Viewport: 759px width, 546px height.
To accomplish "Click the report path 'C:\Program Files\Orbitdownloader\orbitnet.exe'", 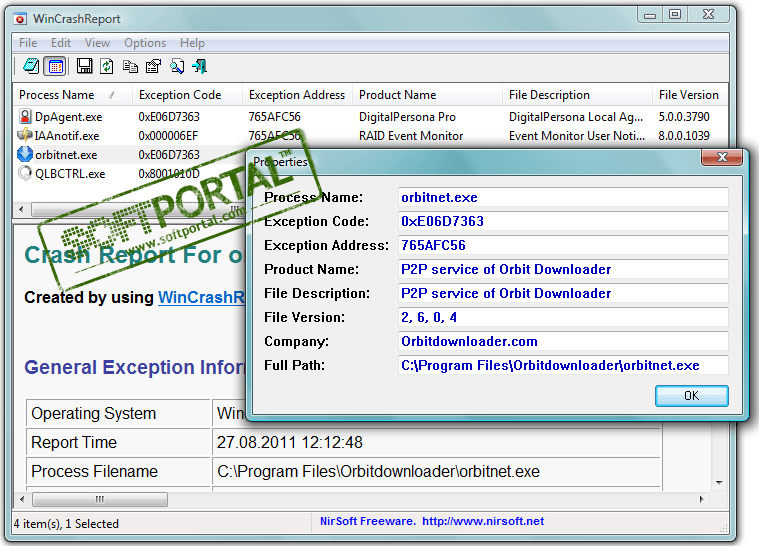I will [x=378, y=471].
